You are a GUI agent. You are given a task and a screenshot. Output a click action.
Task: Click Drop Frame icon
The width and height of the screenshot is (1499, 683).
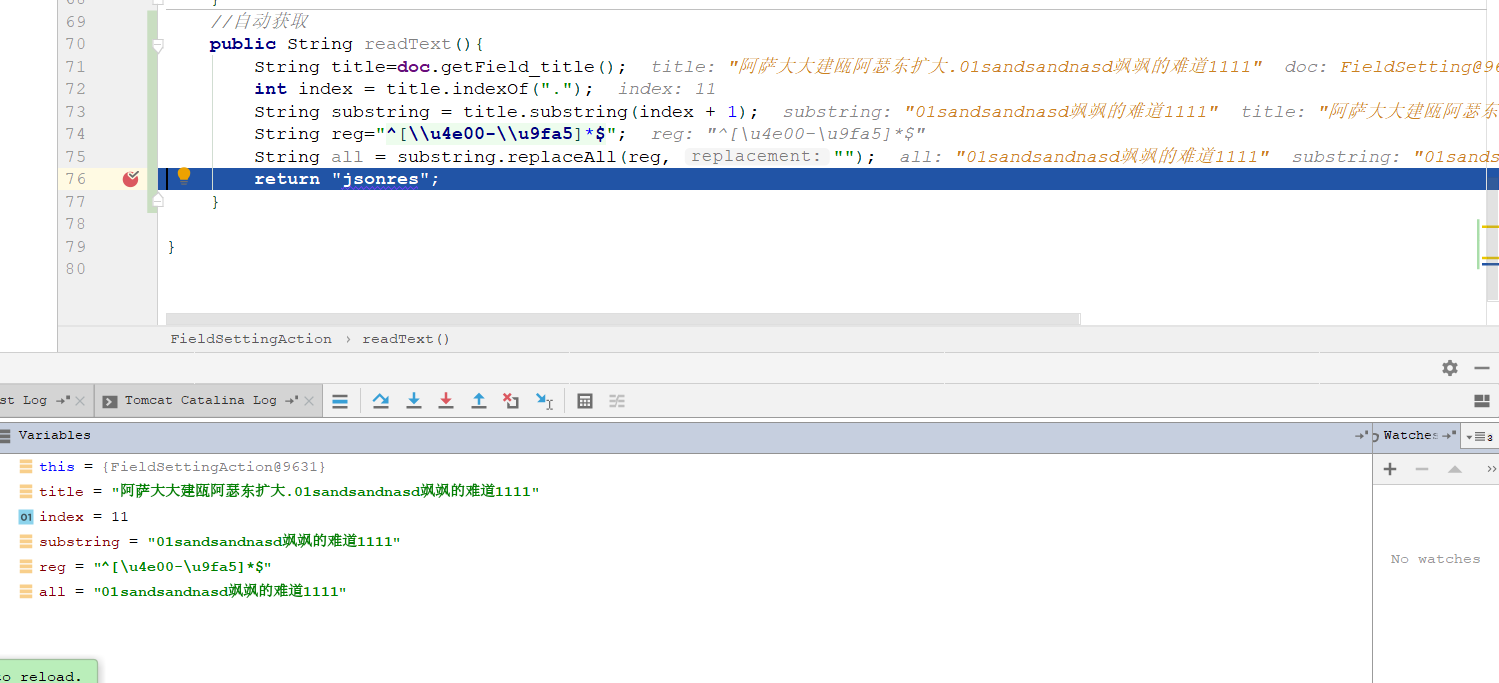click(x=511, y=401)
